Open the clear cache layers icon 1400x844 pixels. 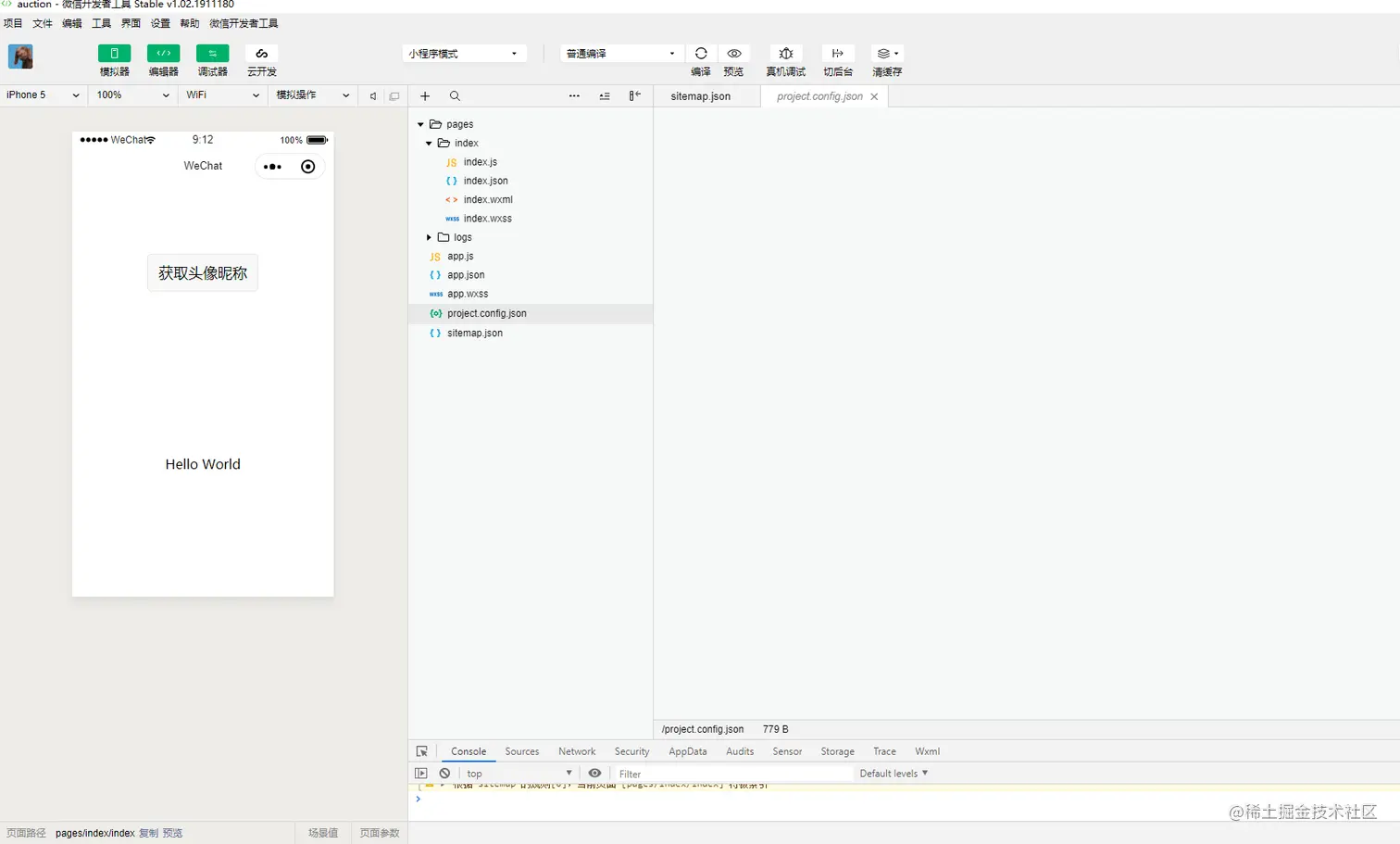pyautogui.click(x=887, y=54)
